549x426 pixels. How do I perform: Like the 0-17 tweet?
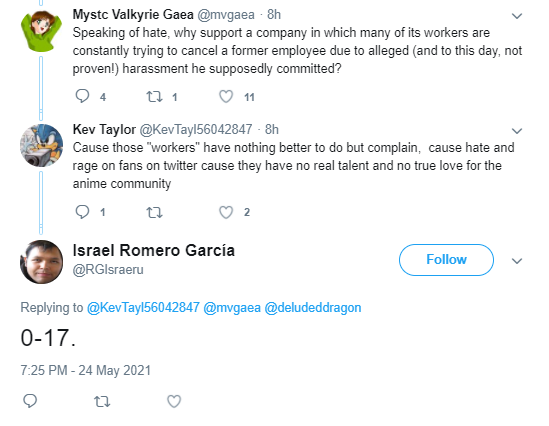174,401
